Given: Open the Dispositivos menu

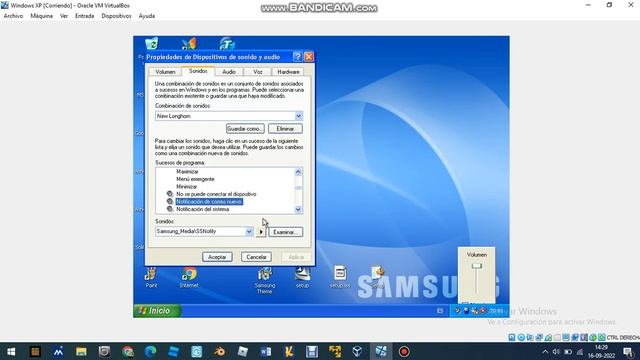Looking at the screenshot, I should [x=116, y=16].
